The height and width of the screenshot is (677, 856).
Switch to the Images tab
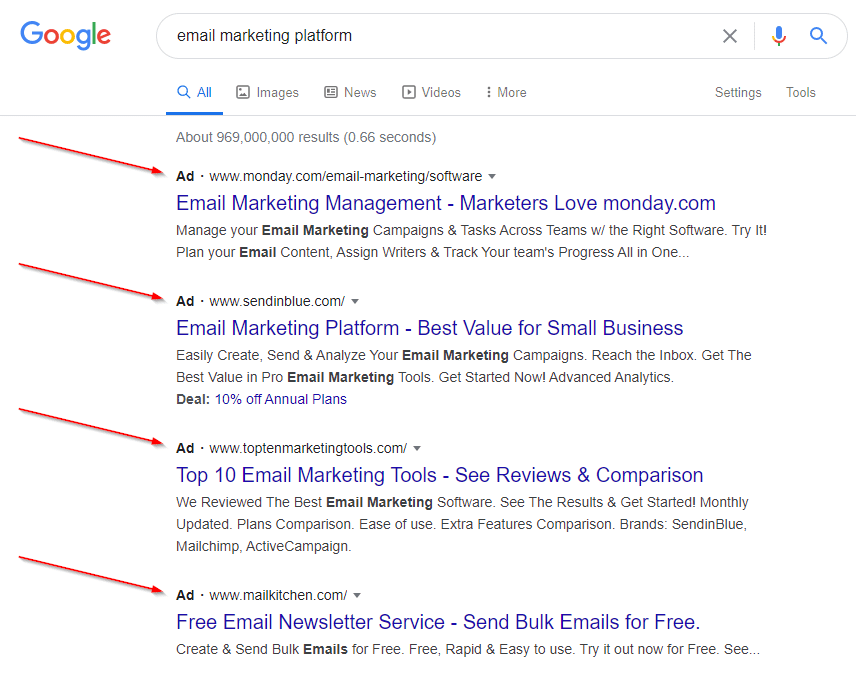pos(268,92)
